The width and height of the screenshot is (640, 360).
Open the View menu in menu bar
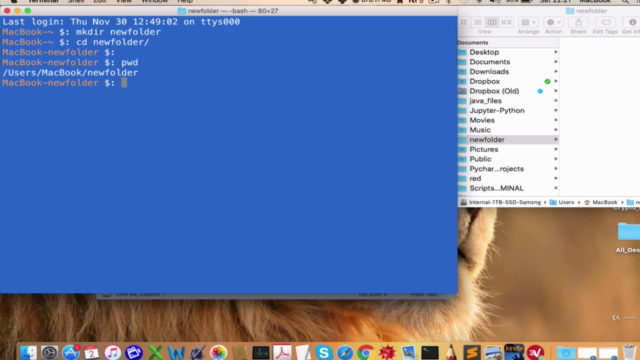(124, 2)
